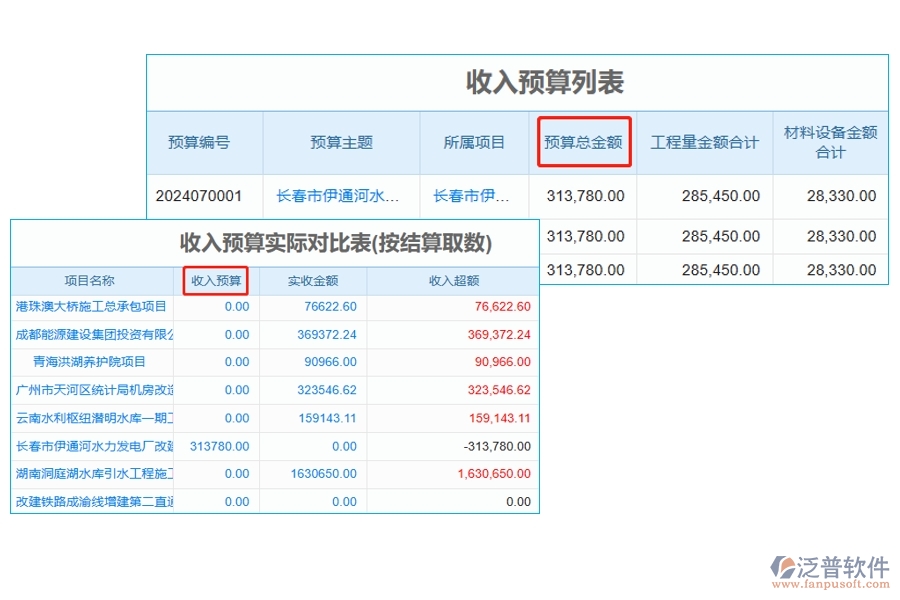Click the 工程量金额合计 column header
The height and width of the screenshot is (600, 900).
pos(705,142)
